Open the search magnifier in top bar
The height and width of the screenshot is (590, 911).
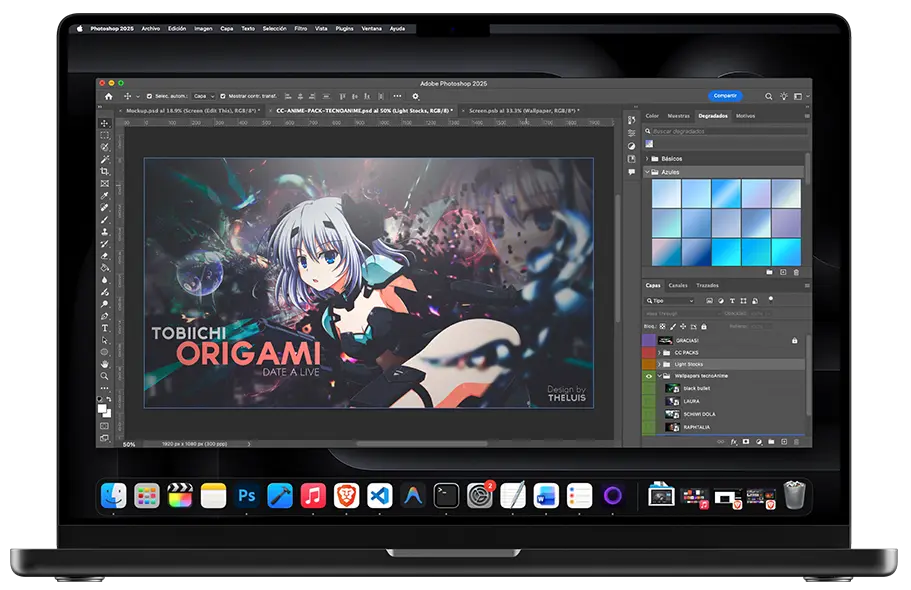tap(768, 96)
